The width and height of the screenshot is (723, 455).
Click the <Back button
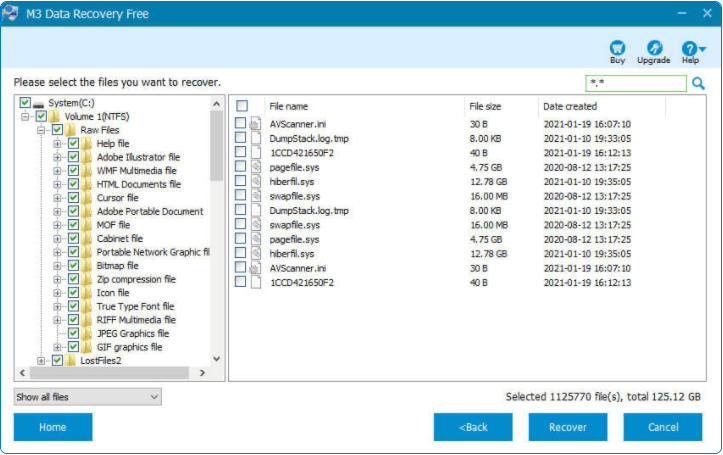473,427
